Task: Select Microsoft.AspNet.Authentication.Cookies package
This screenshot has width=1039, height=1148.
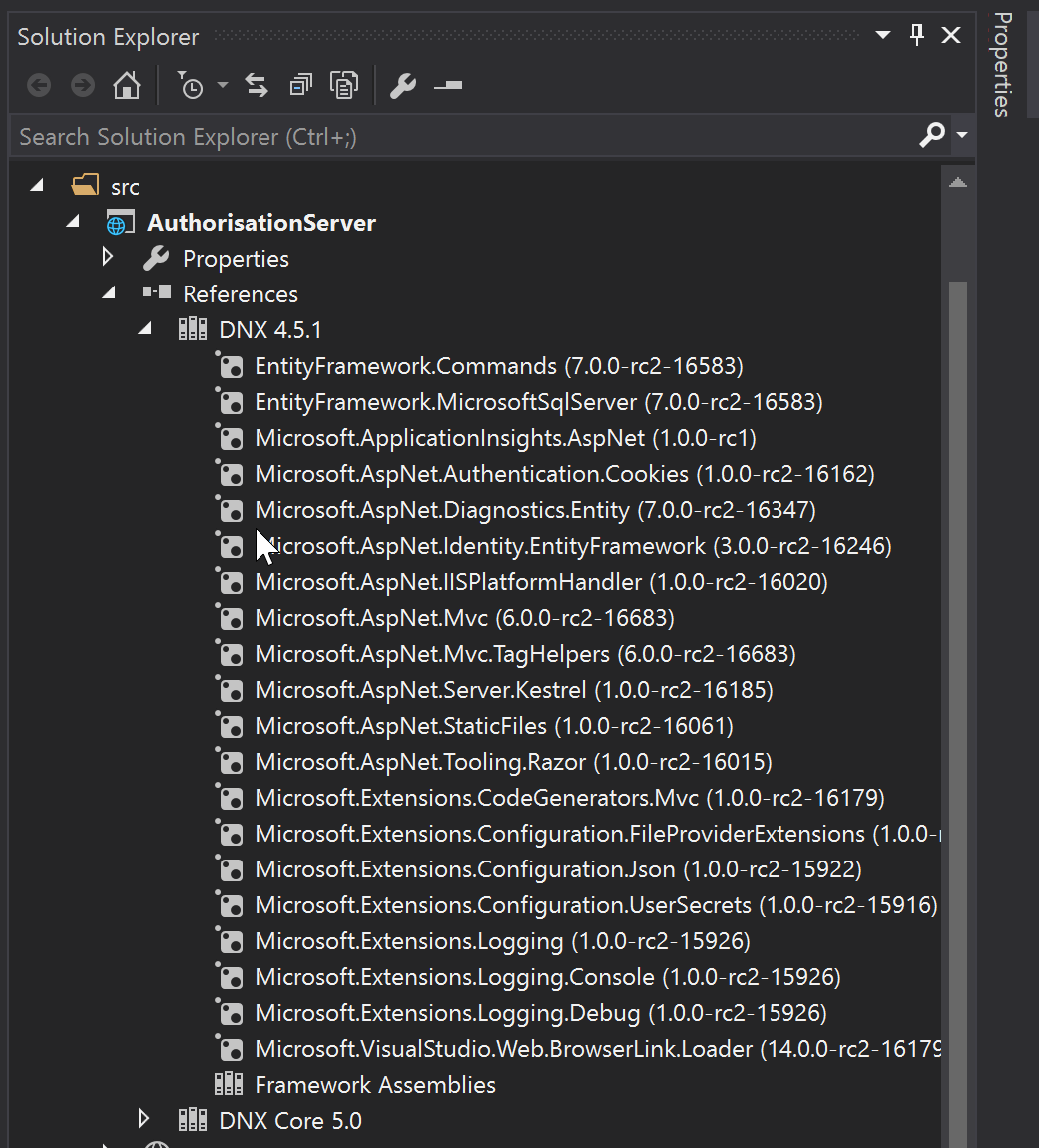Action: 565,474
